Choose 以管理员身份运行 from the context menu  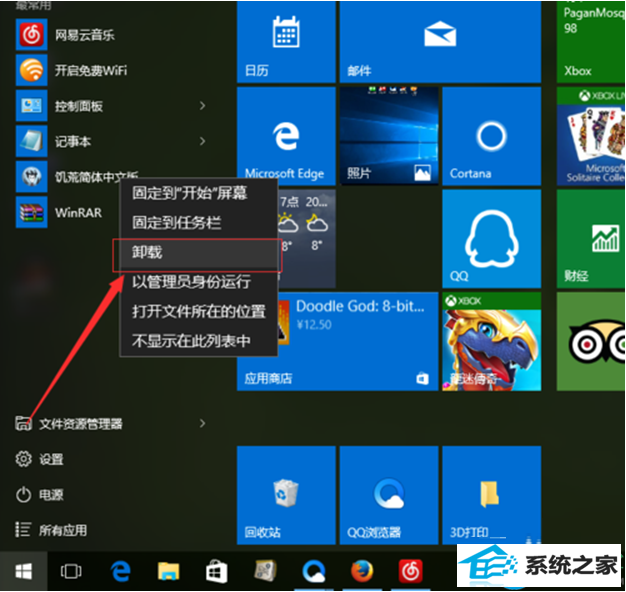coord(198,282)
